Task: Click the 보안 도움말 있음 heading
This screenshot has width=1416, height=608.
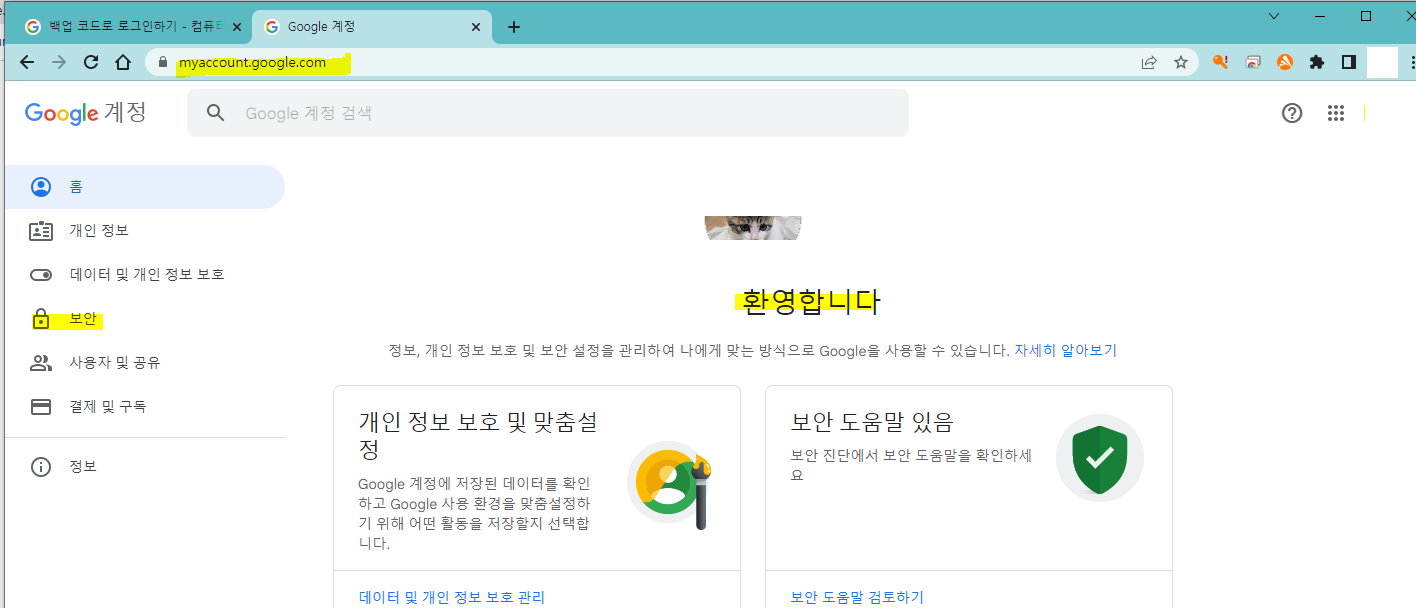Action: (872, 421)
